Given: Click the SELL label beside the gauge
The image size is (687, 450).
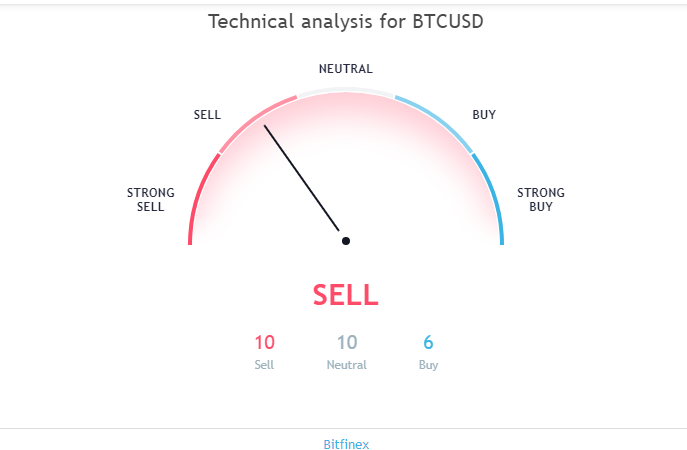Looking at the screenshot, I should pyautogui.click(x=207, y=115).
